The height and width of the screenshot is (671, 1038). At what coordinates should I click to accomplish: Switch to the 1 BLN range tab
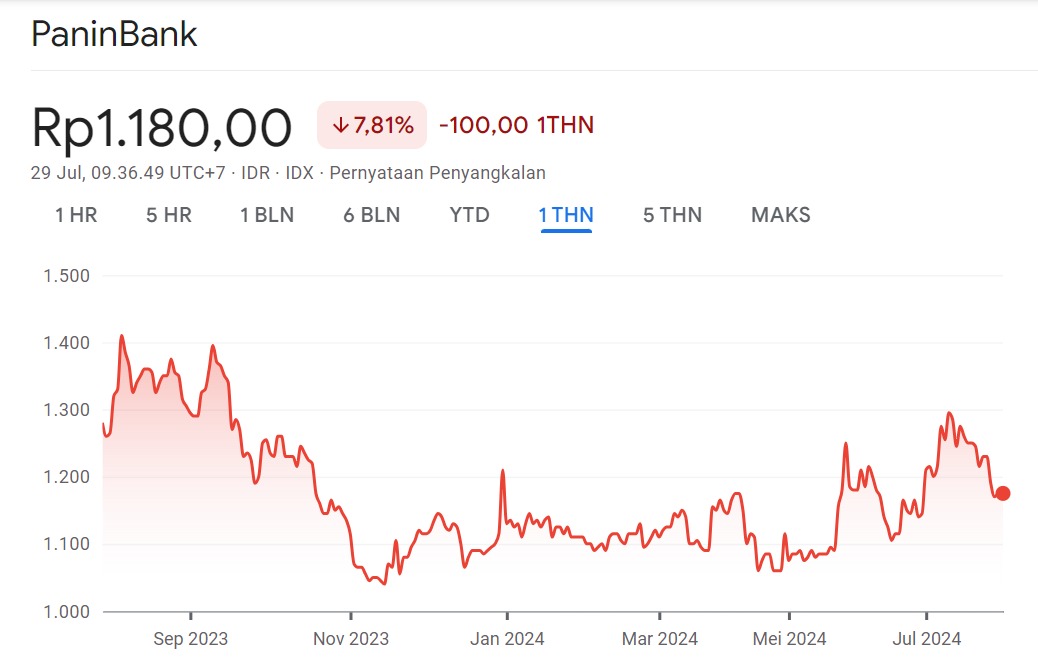tap(267, 215)
